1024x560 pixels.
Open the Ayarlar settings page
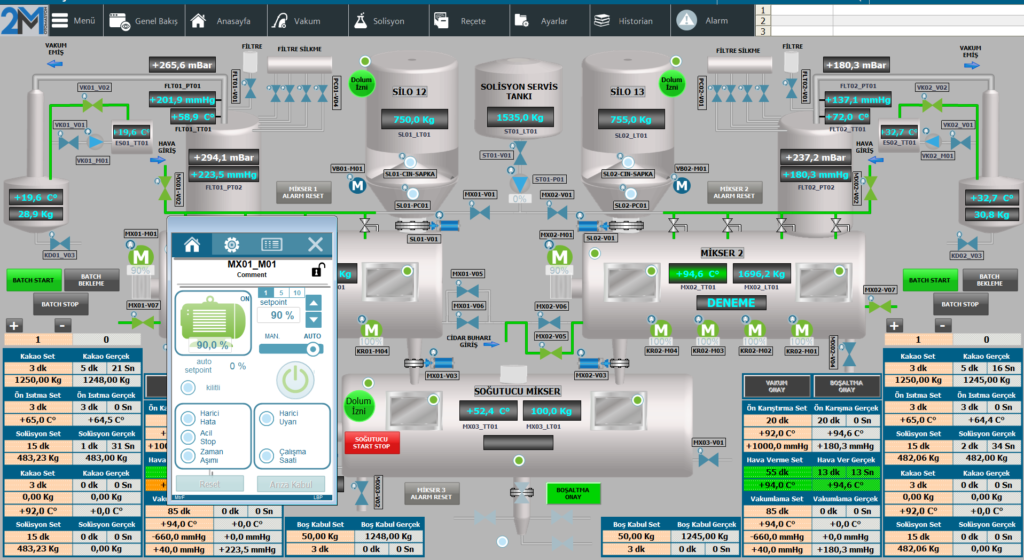coord(550,21)
